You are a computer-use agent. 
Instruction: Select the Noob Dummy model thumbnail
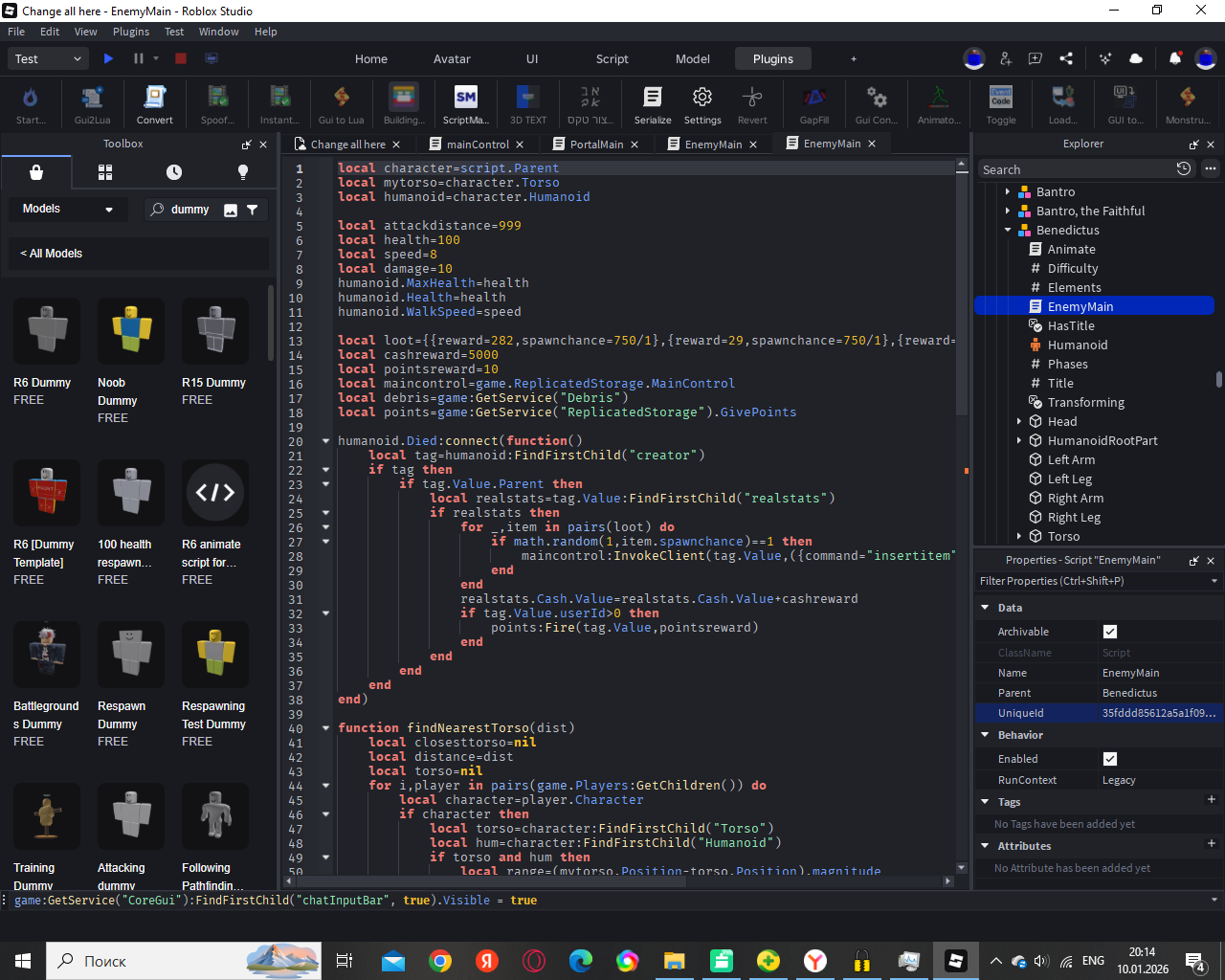[131, 330]
